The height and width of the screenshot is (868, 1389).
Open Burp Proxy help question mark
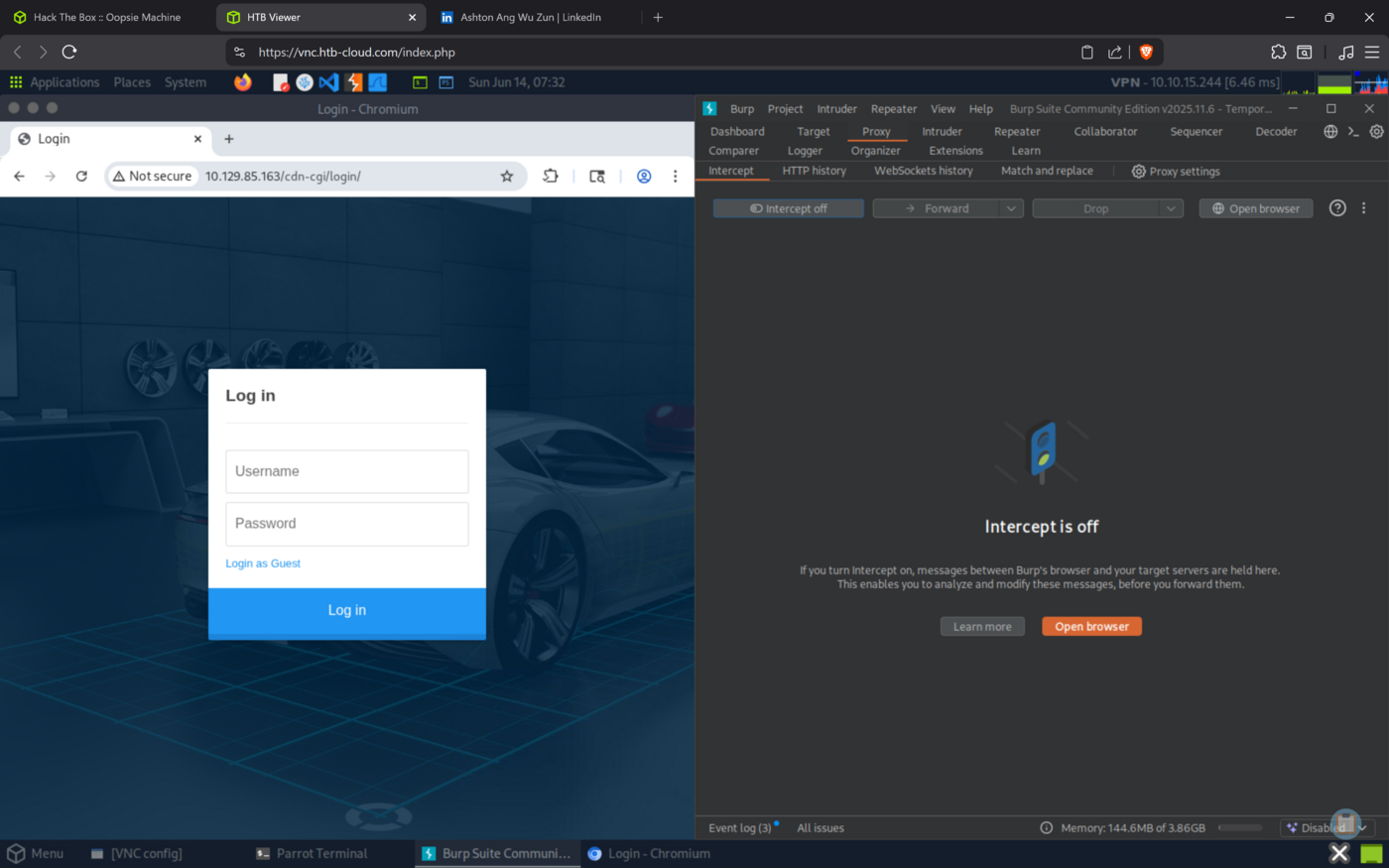point(1337,208)
